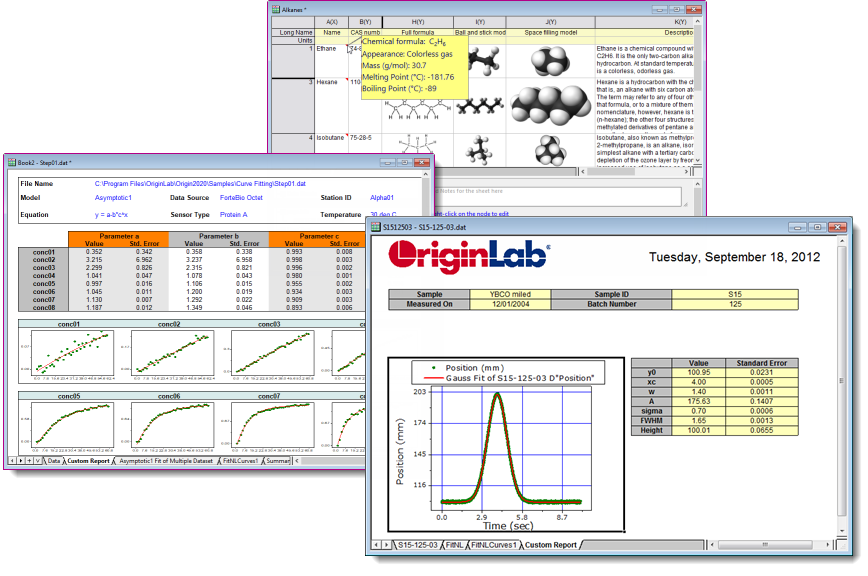
Task: Select the conc08 row label in Book2
Action: [x=44, y=308]
